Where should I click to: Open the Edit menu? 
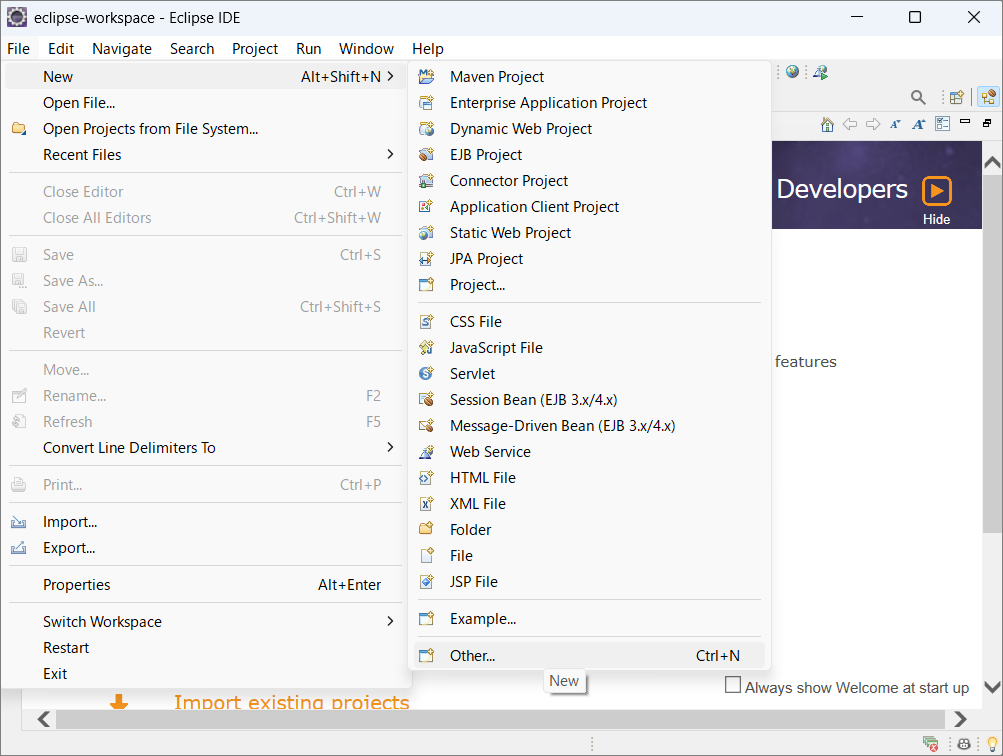coord(61,49)
